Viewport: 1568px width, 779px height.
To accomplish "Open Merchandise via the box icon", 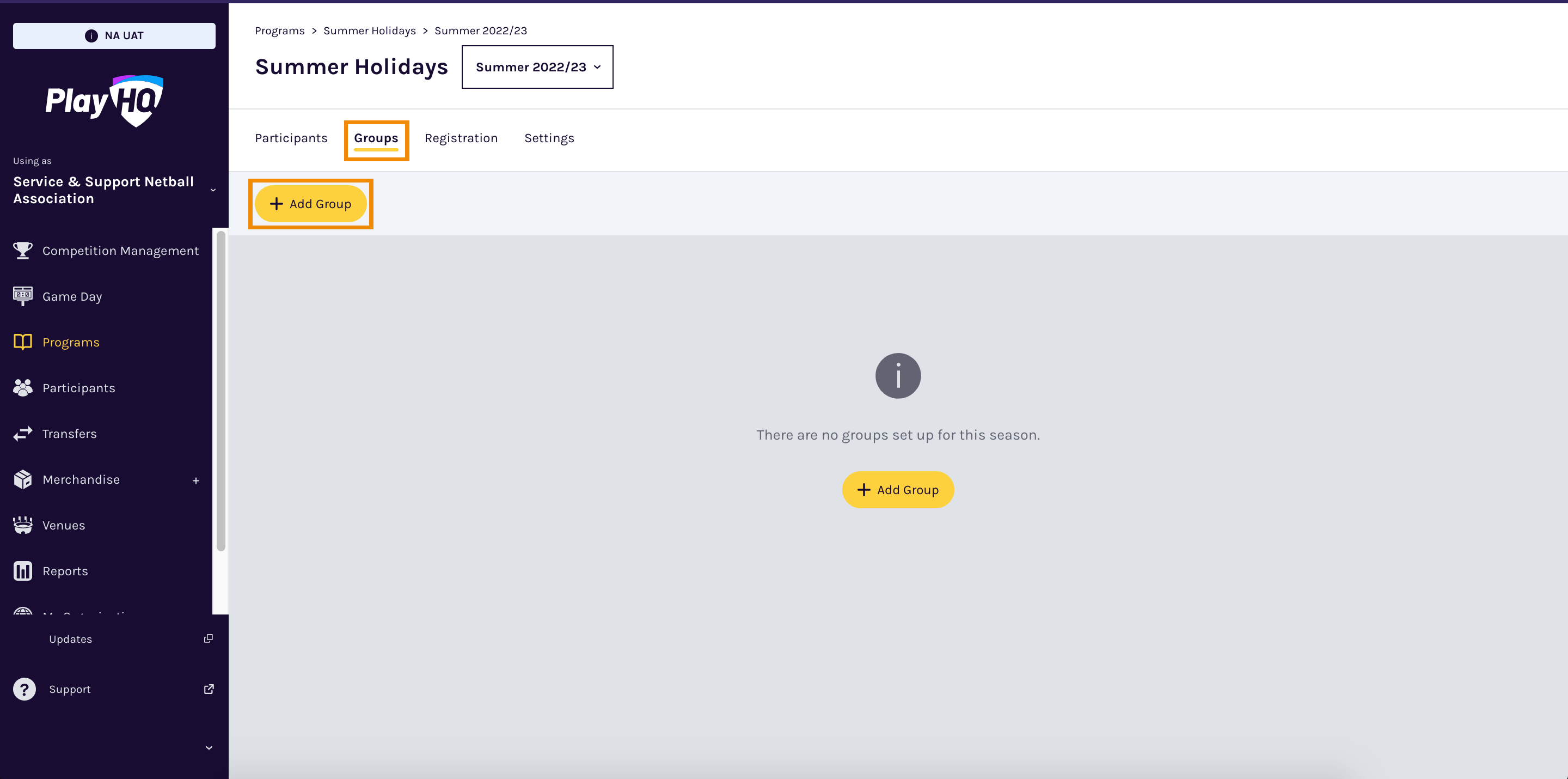I will (22, 479).
